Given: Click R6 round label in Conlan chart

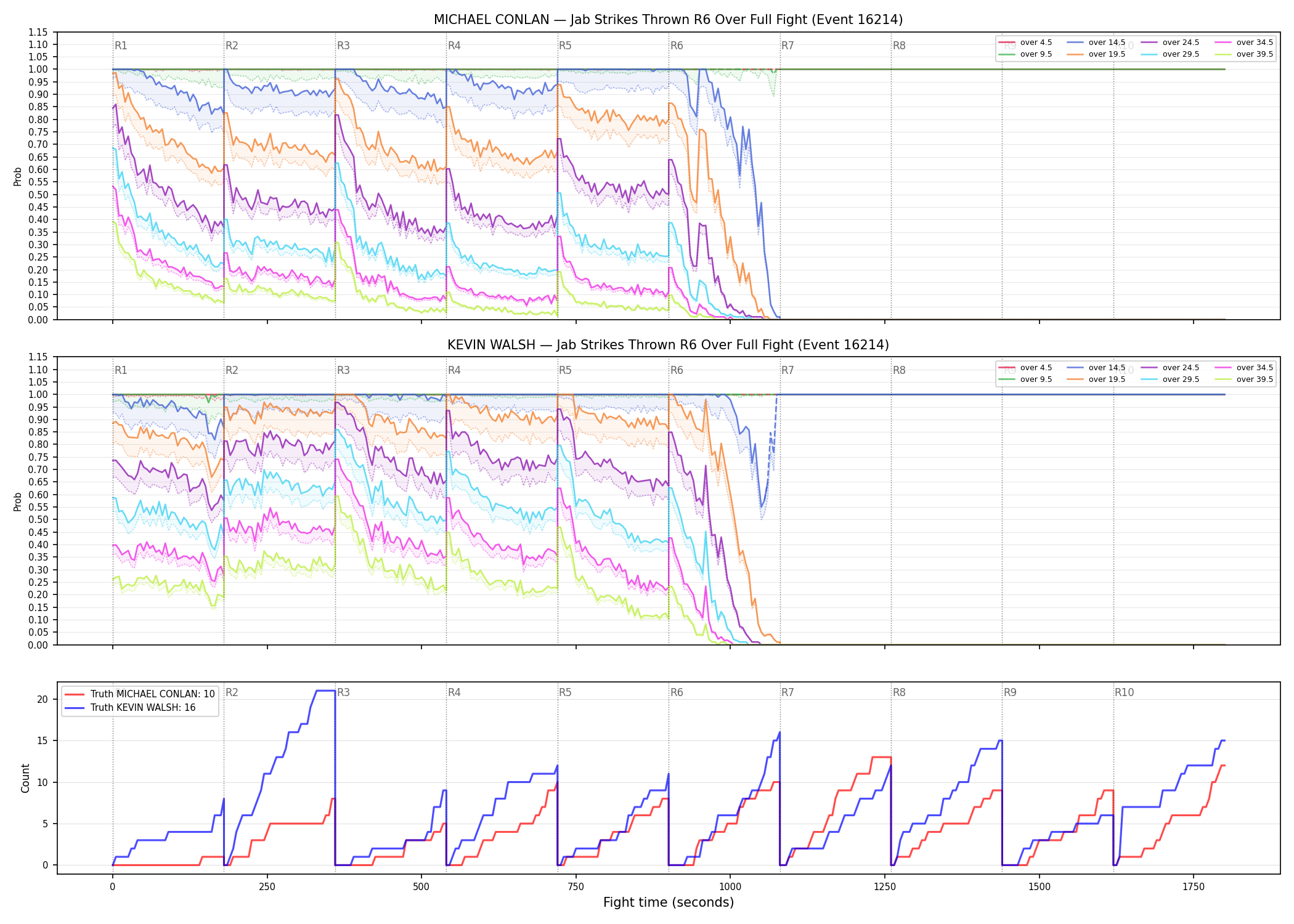Looking at the screenshot, I should click(x=677, y=46).
